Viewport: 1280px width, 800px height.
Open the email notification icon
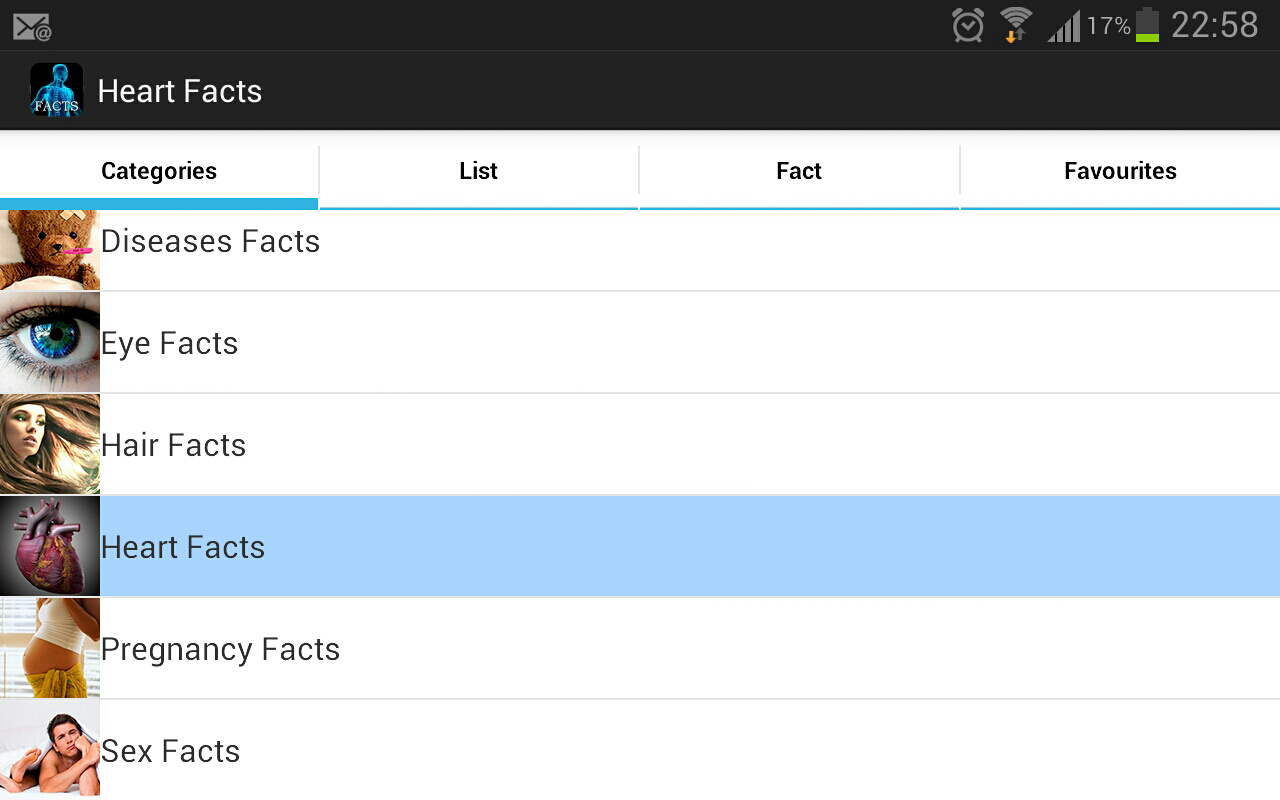pos(32,27)
